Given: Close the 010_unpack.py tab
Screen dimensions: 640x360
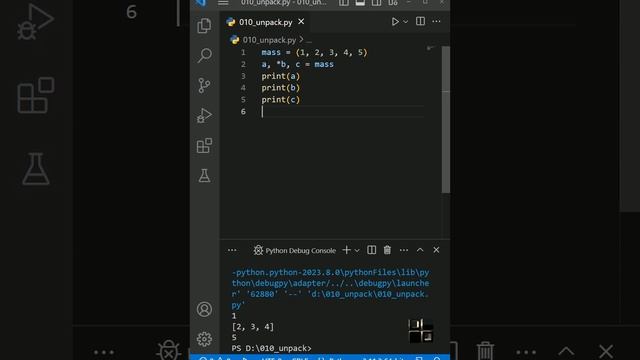Looking at the screenshot, I should (x=301, y=22).
